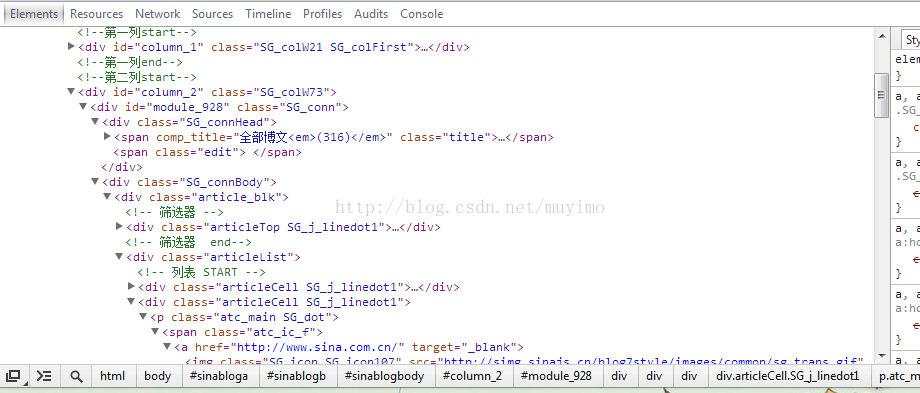Image resolution: width=920 pixels, height=393 pixels.
Task: Collapse the p atc_main SG_dot node
Action: pos(143,317)
